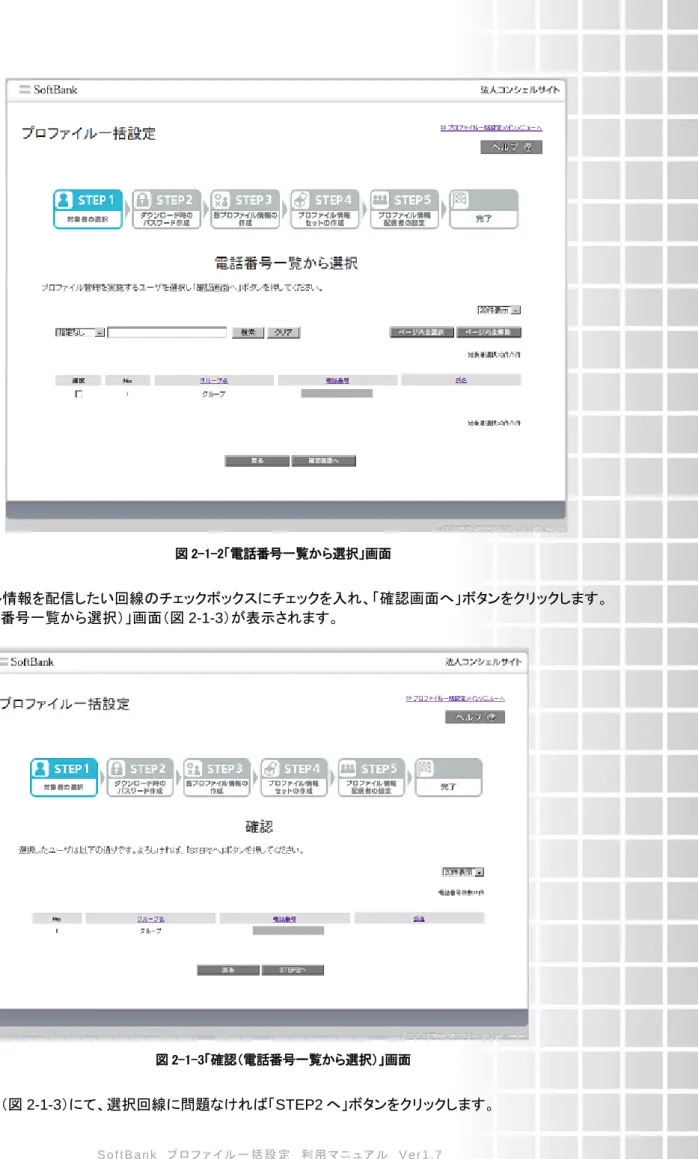The height and width of the screenshot is (1159, 698).
Task: Click グループ cell on 確認 screen
Action: (x=151, y=931)
